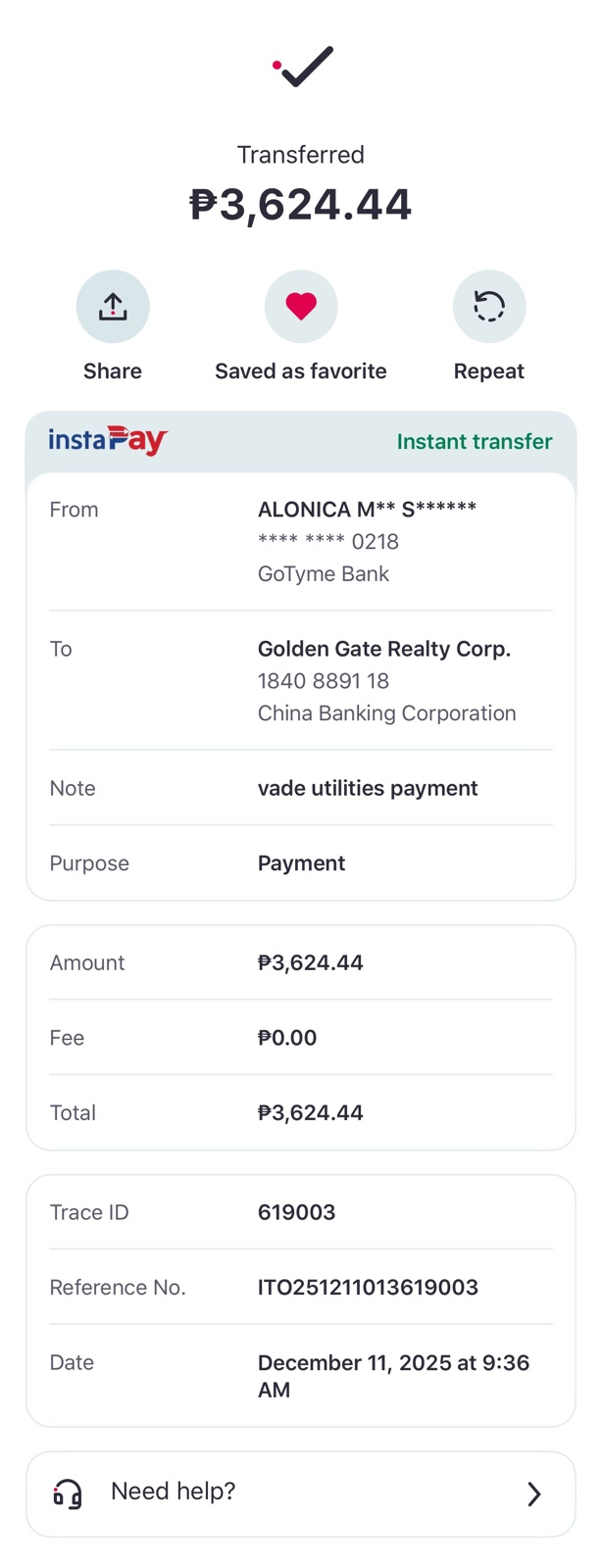Select the Trace ID 619003 value
The width and height of the screenshot is (602, 1568).
click(x=296, y=1212)
